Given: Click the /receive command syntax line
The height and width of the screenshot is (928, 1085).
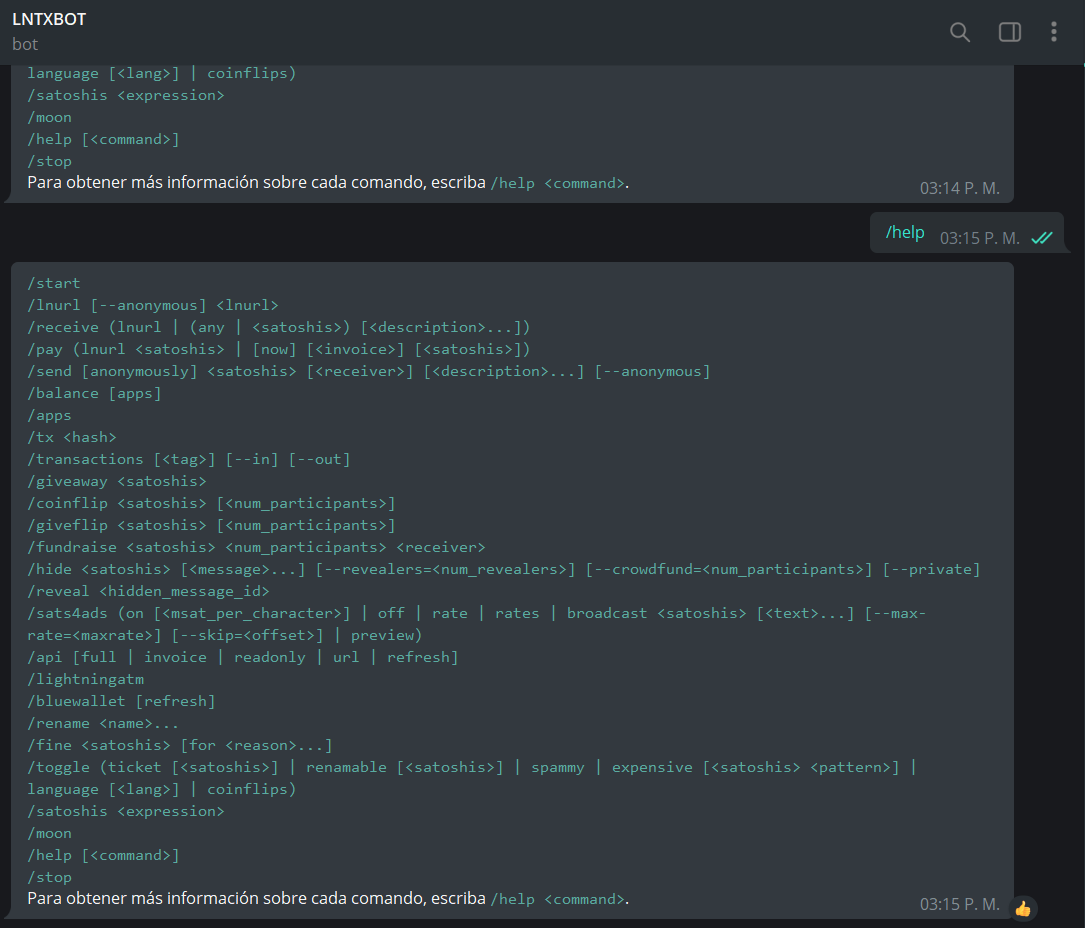Looking at the screenshot, I should (279, 327).
